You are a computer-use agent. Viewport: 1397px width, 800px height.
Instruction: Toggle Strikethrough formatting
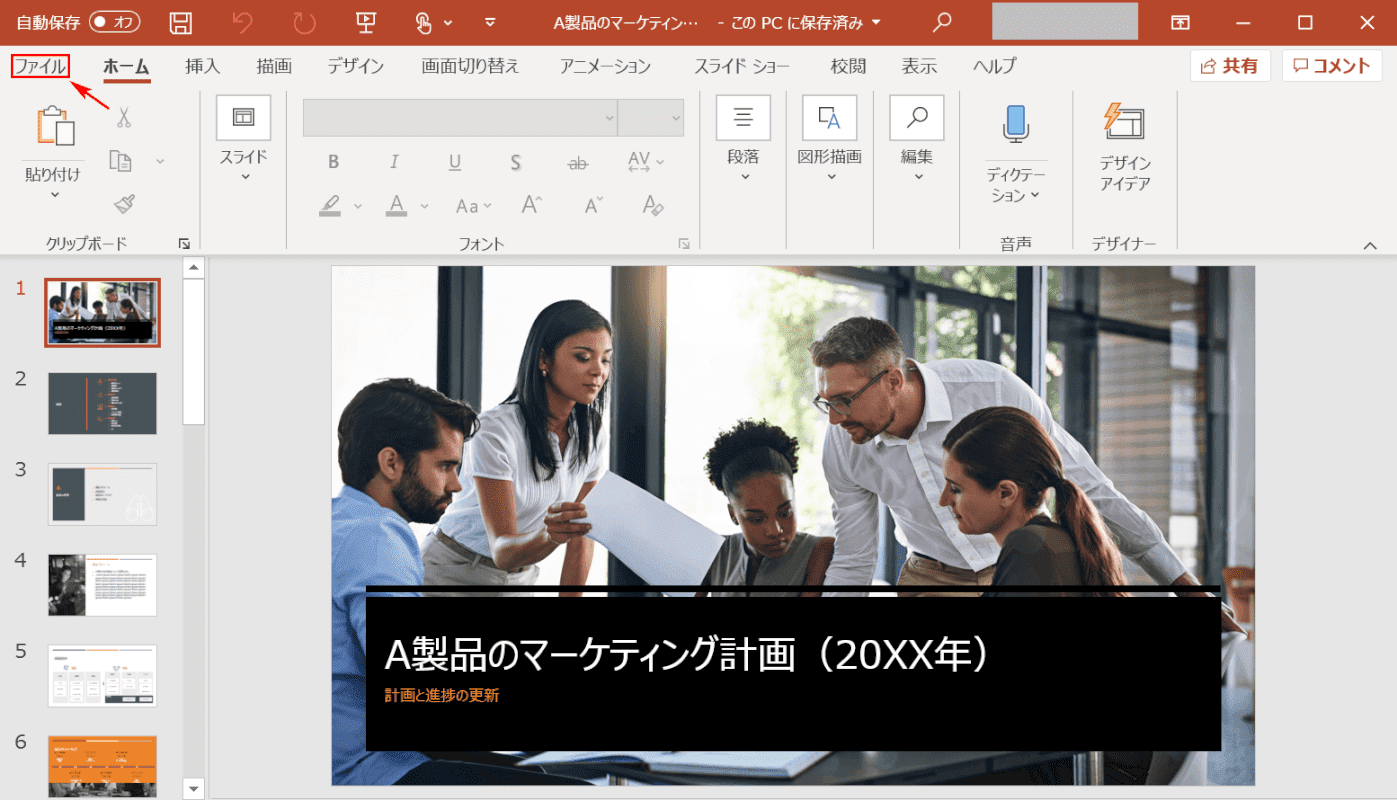pyautogui.click(x=578, y=162)
